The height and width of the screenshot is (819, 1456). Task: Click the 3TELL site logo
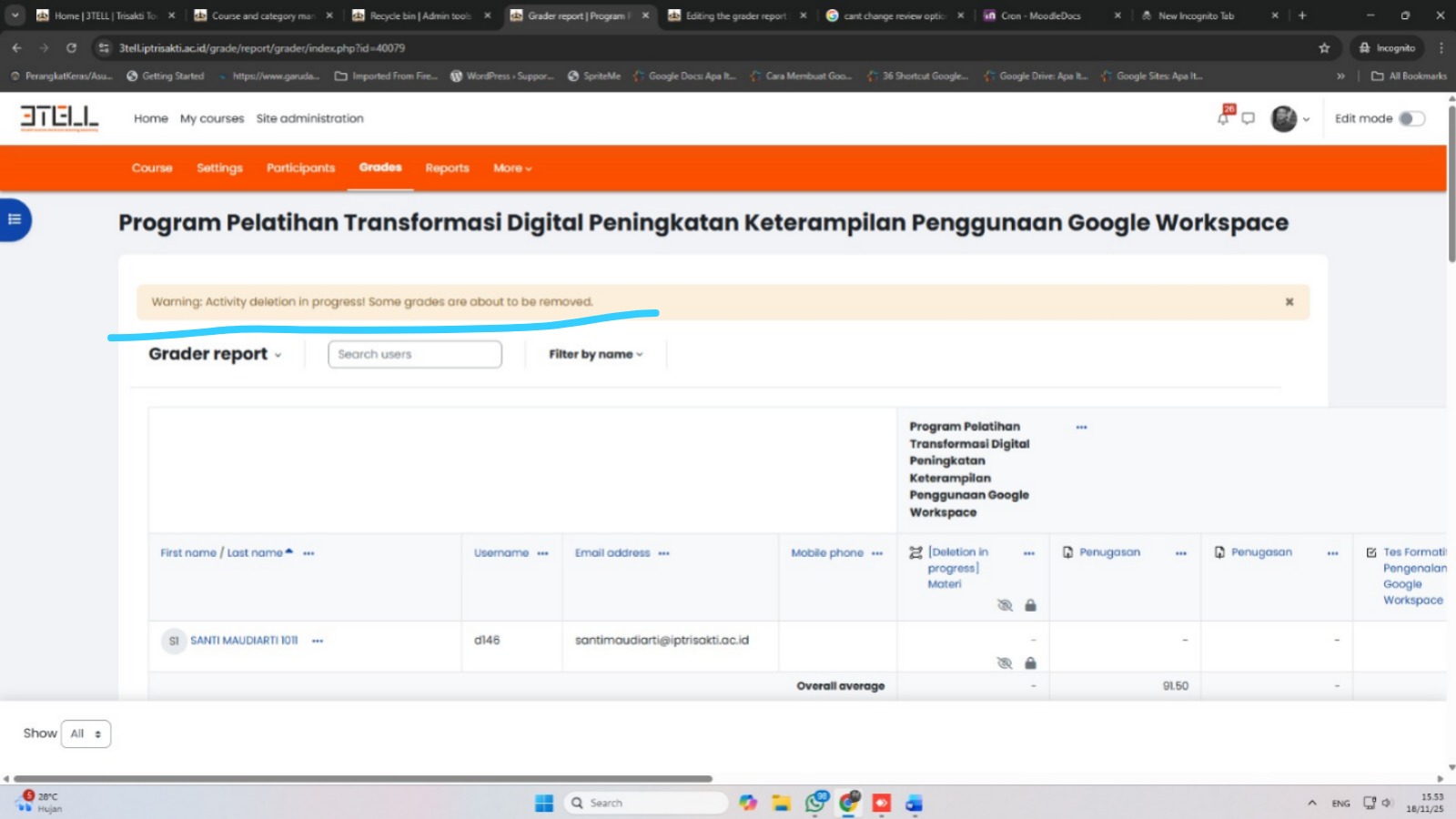pos(59,118)
